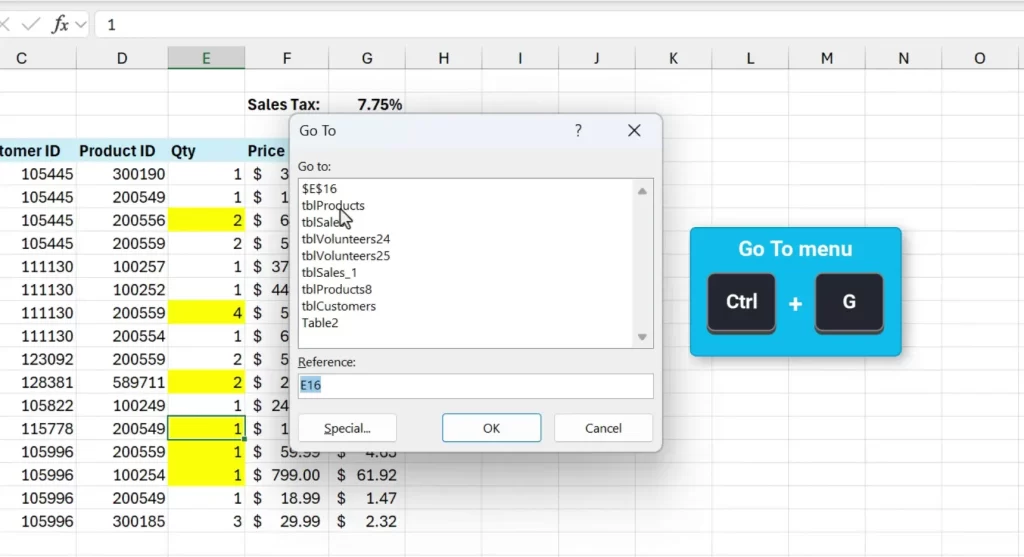Select column E header
1024x557 pixels.
206,58
